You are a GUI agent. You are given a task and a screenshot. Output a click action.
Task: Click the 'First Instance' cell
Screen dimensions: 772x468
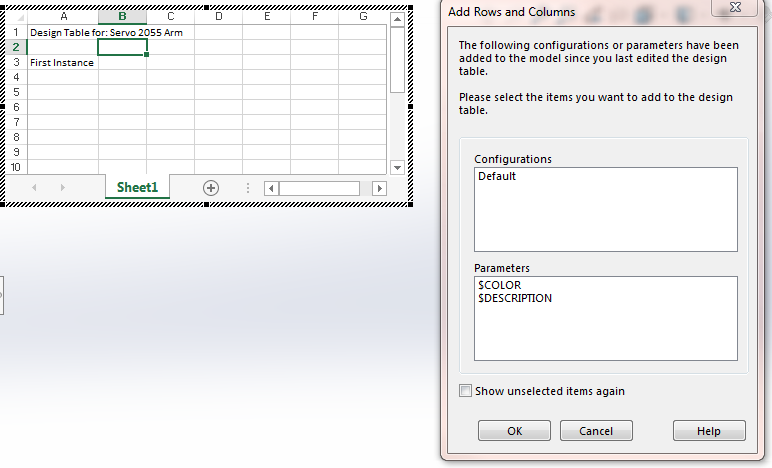pyautogui.click(x=63, y=62)
